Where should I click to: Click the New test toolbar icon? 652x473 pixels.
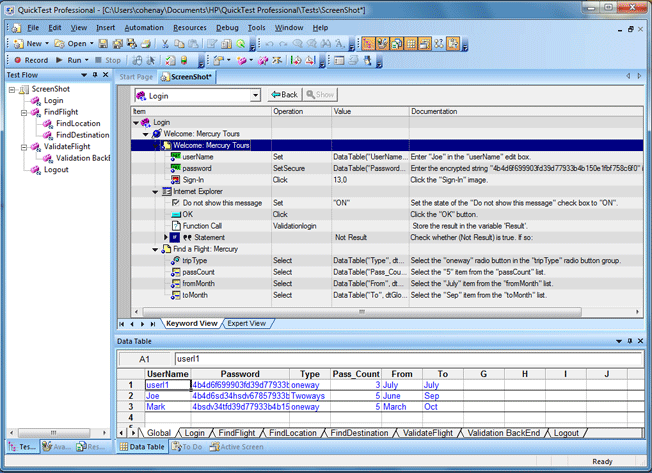coord(27,44)
